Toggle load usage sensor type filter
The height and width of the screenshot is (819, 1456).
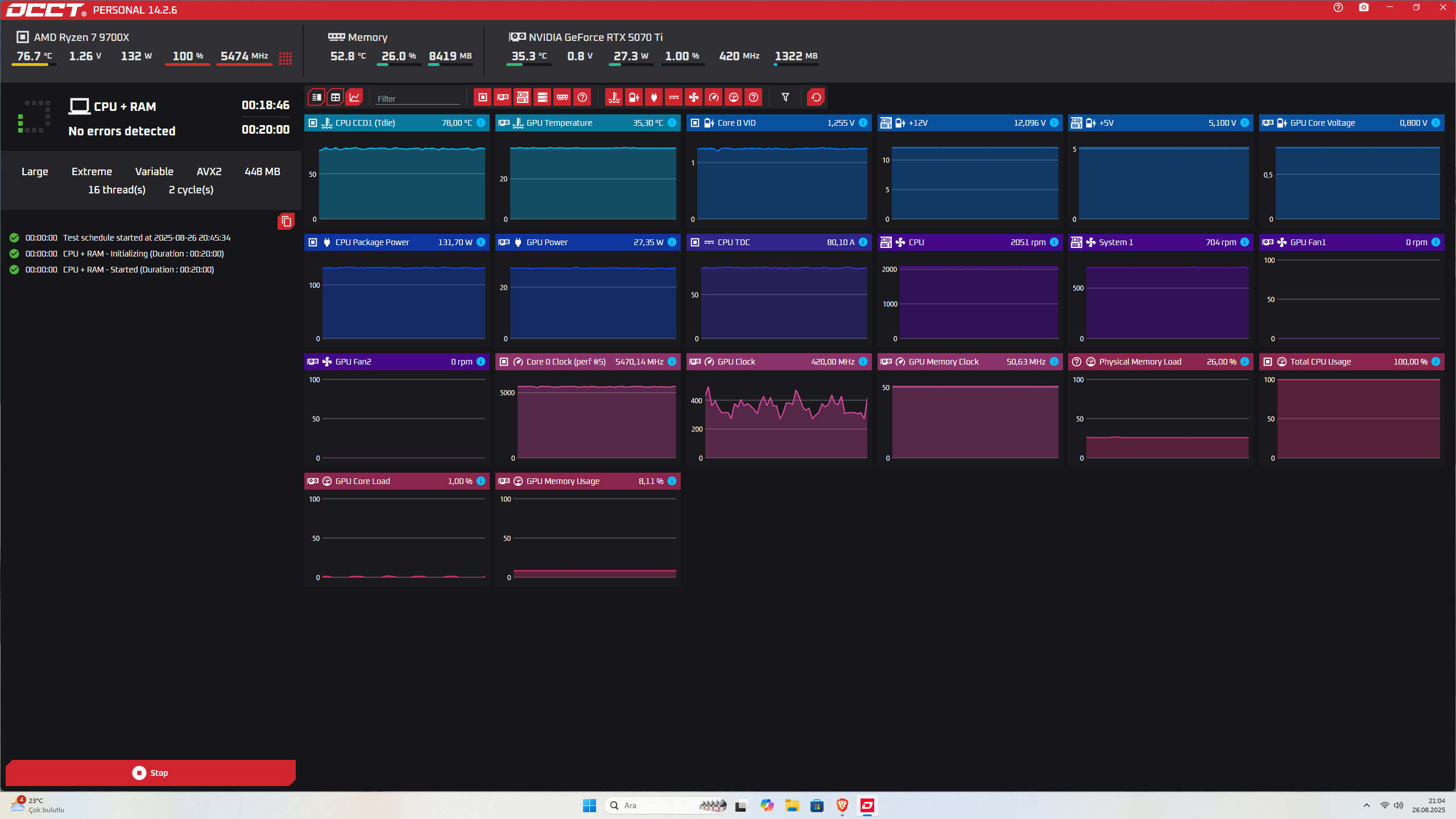[734, 97]
